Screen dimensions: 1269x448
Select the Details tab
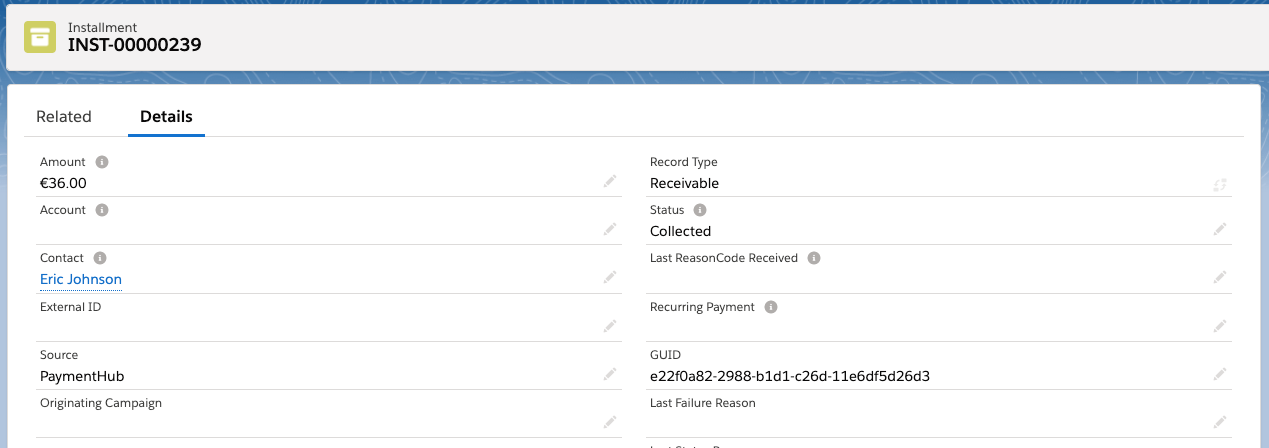pyautogui.click(x=166, y=117)
